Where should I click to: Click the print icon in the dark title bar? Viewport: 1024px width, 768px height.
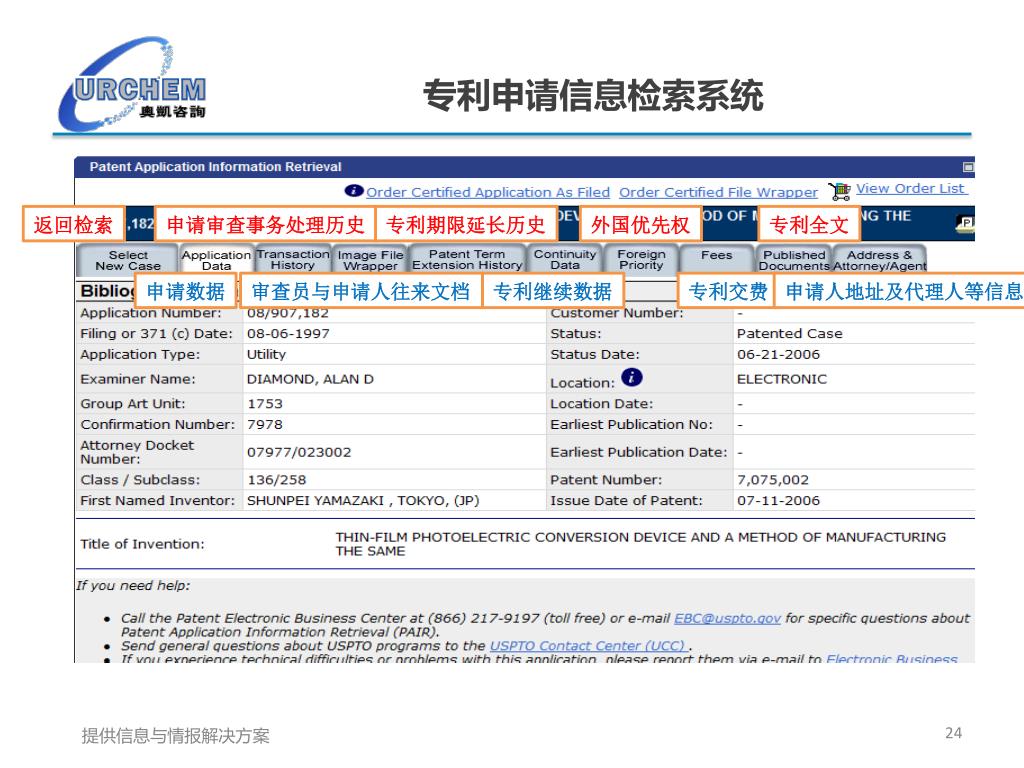pos(965,223)
